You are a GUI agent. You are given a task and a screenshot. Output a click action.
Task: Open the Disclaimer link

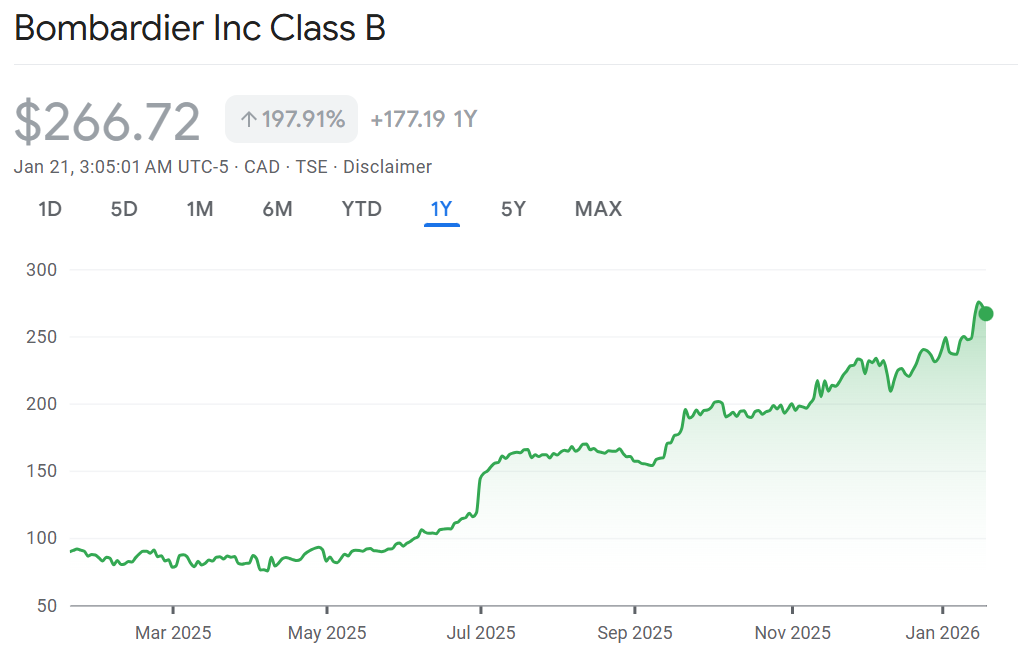coord(387,167)
